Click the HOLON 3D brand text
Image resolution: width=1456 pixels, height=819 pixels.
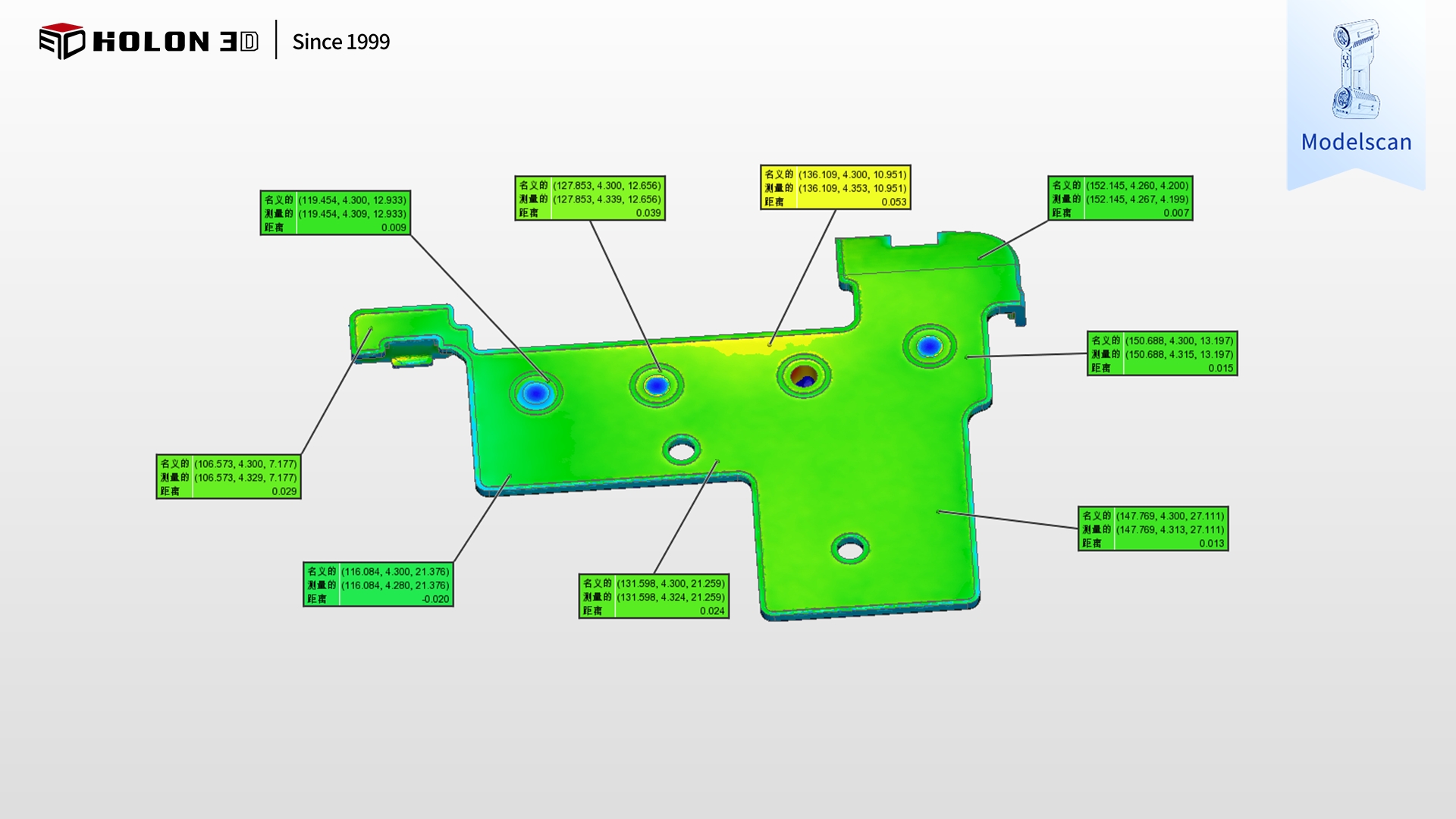[175, 42]
